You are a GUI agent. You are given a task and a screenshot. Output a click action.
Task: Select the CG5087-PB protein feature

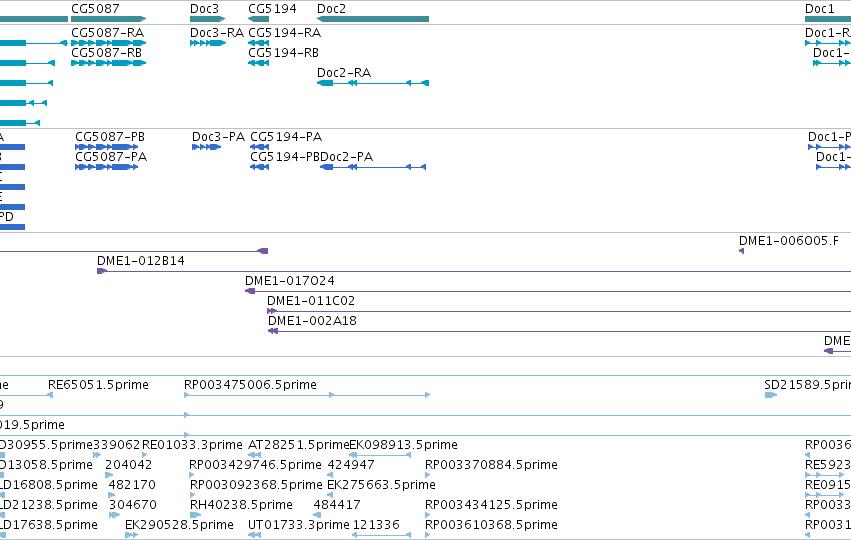pyautogui.click(x=106, y=147)
